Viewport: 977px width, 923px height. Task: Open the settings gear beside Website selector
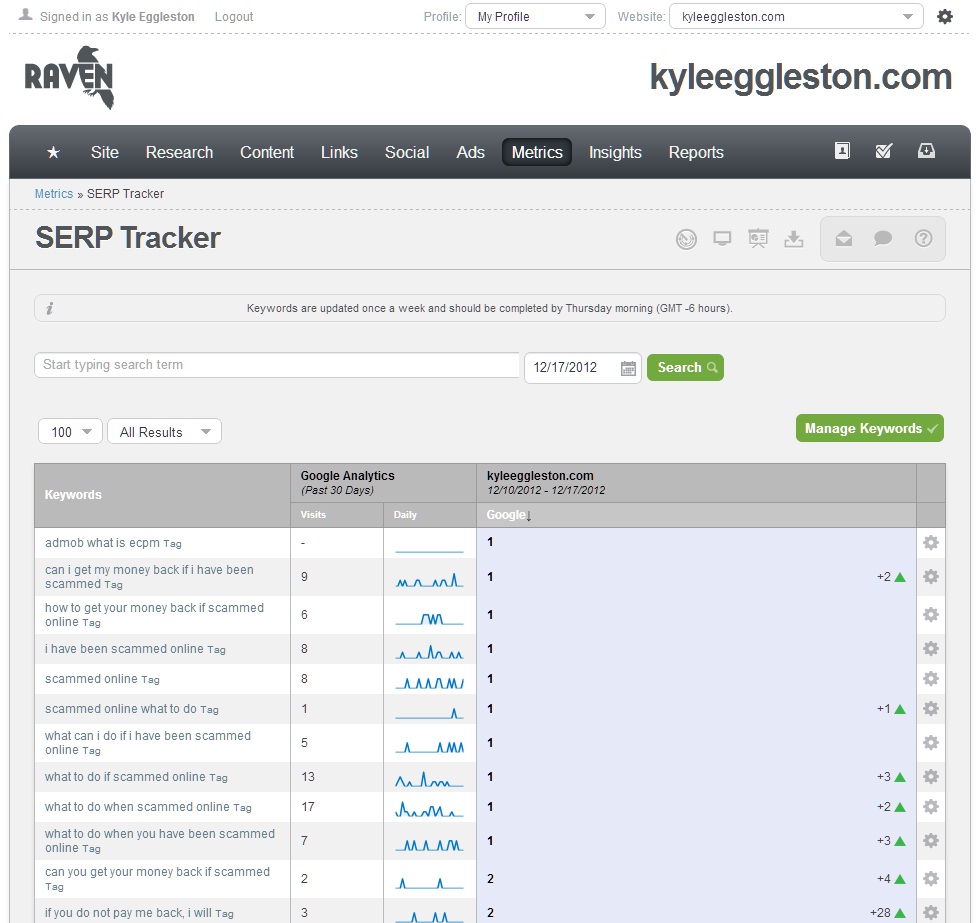pyautogui.click(x=945, y=17)
